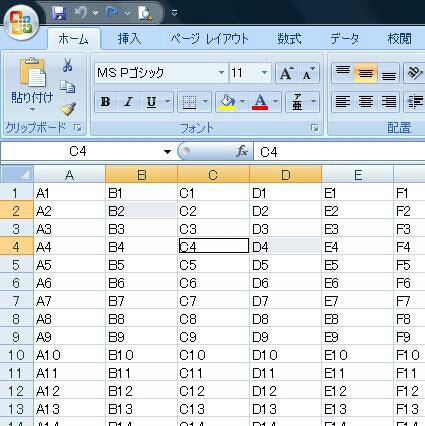The height and width of the screenshot is (426, 425).
Task: Select row 7 header
Action: (x=16, y=301)
